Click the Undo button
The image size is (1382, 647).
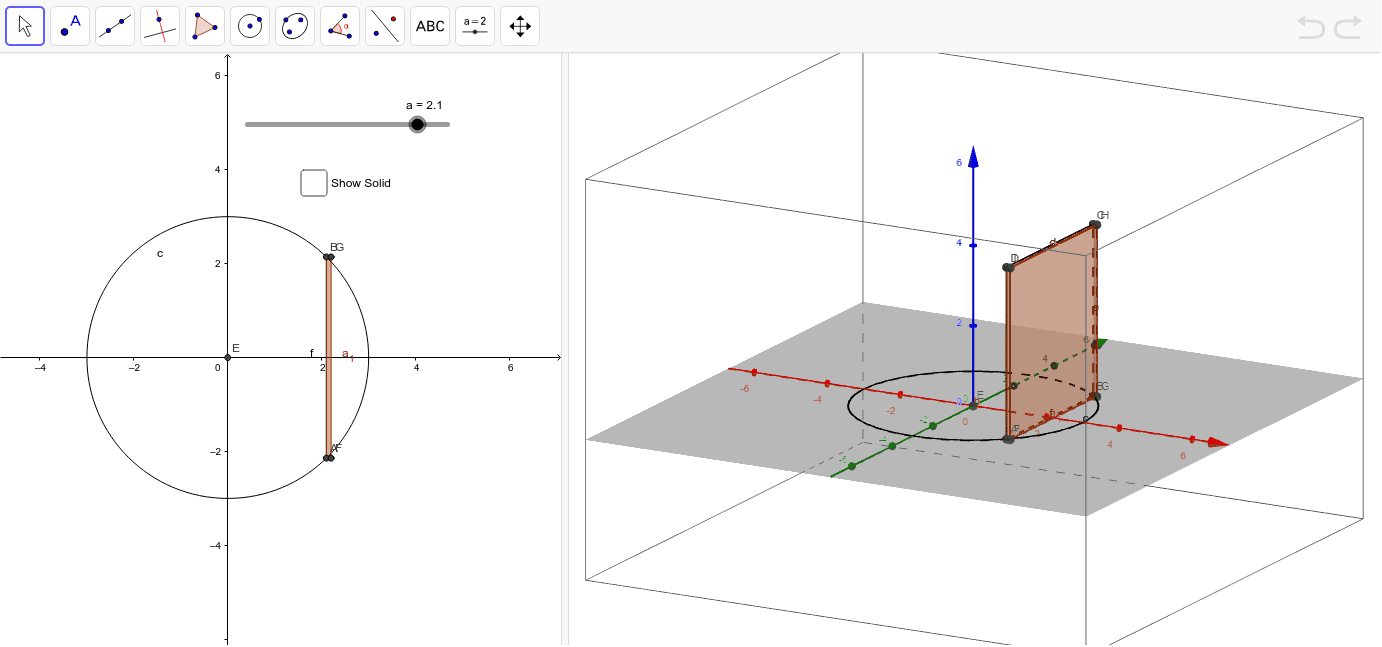click(1311, 29)
